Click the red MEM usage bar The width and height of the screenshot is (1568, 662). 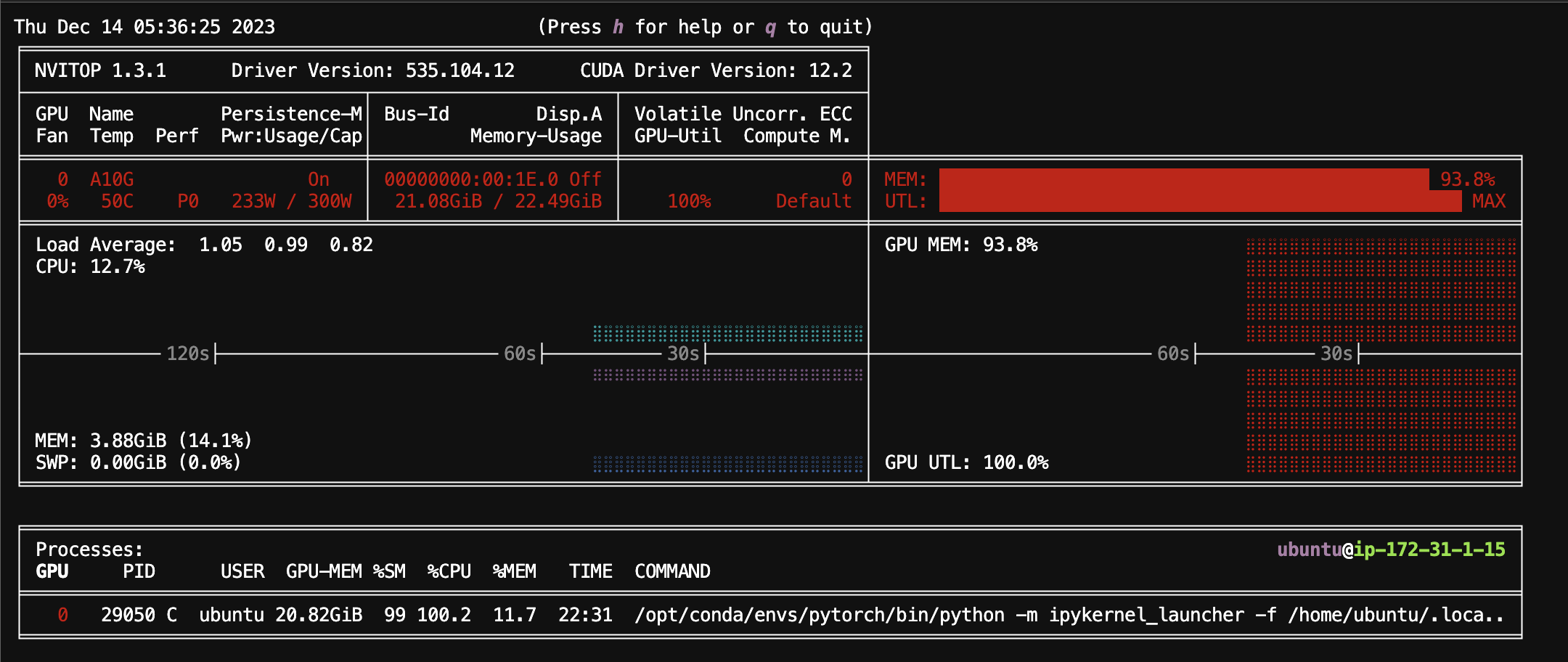[x=1183, y=179]
